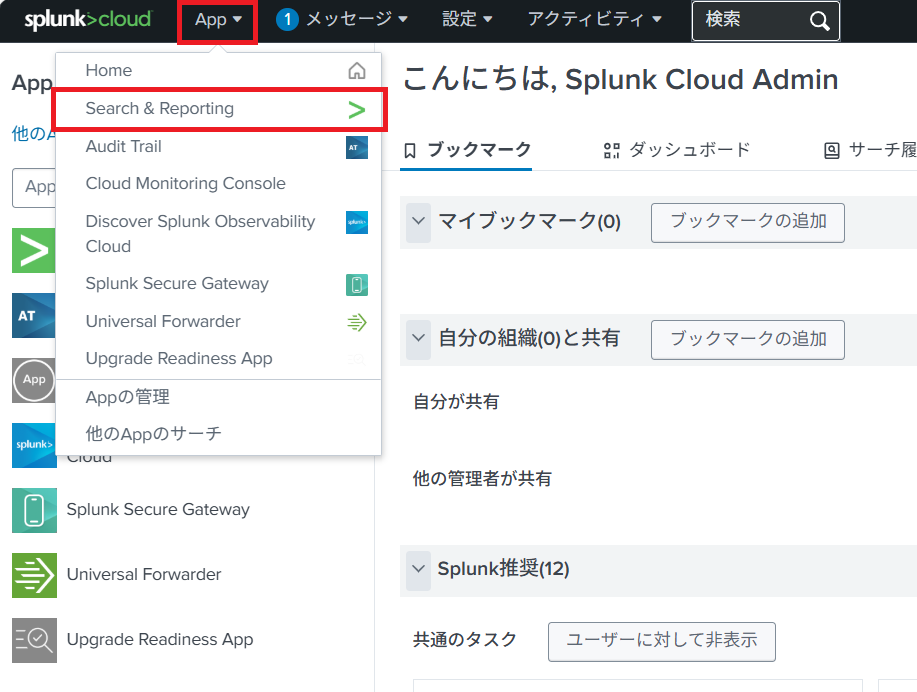
Task: Open the アクティビティ dropdown menu
Action: (x=594, y=20)
